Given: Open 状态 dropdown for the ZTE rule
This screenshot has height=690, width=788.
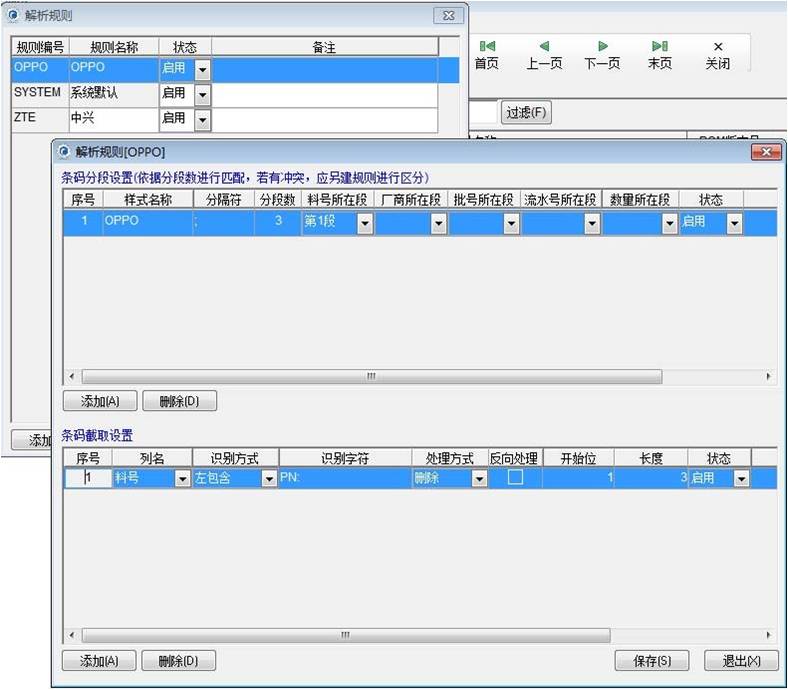Looking at the screenshot, I should [202, 120].
